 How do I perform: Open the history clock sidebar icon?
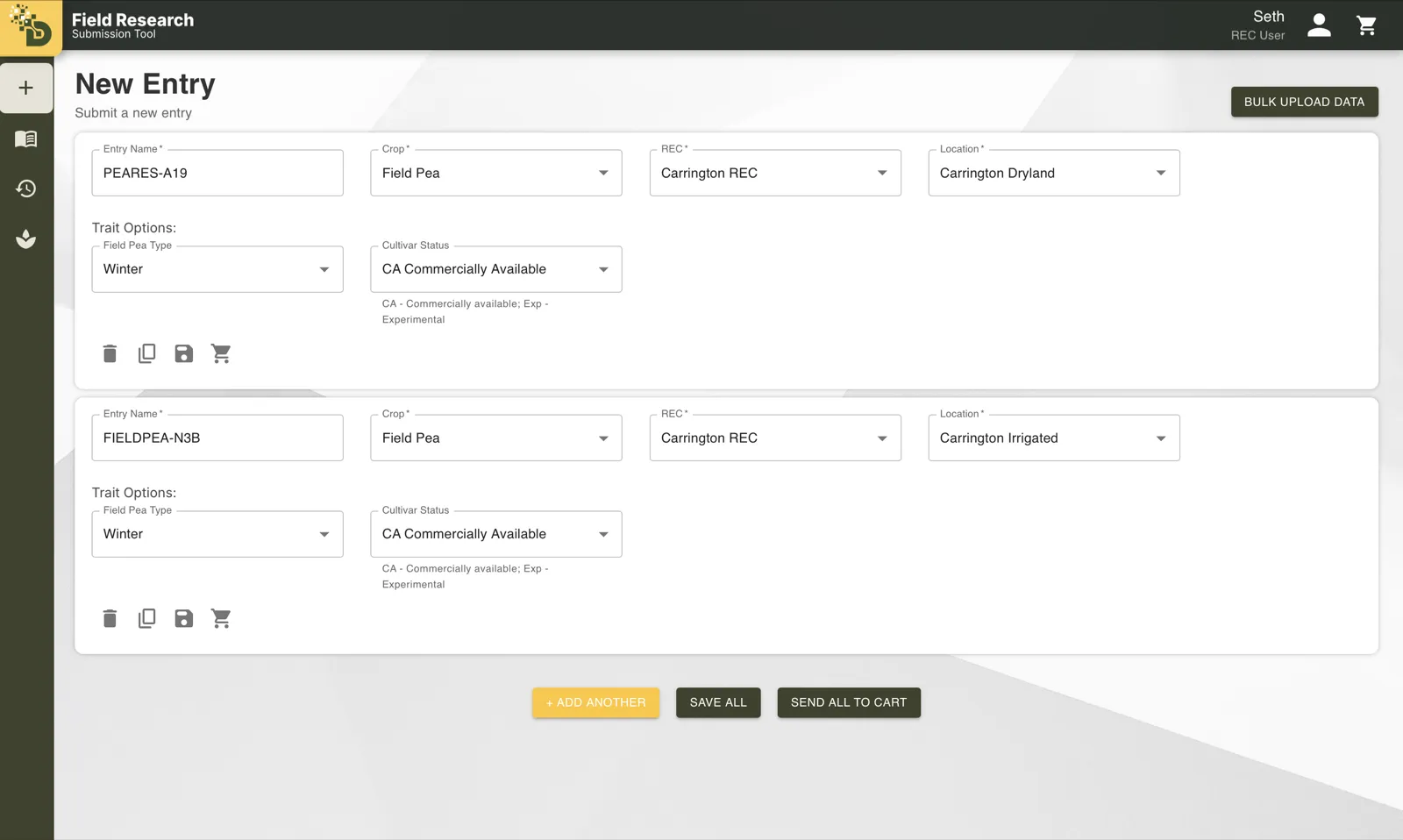click(x=26, y=189)
